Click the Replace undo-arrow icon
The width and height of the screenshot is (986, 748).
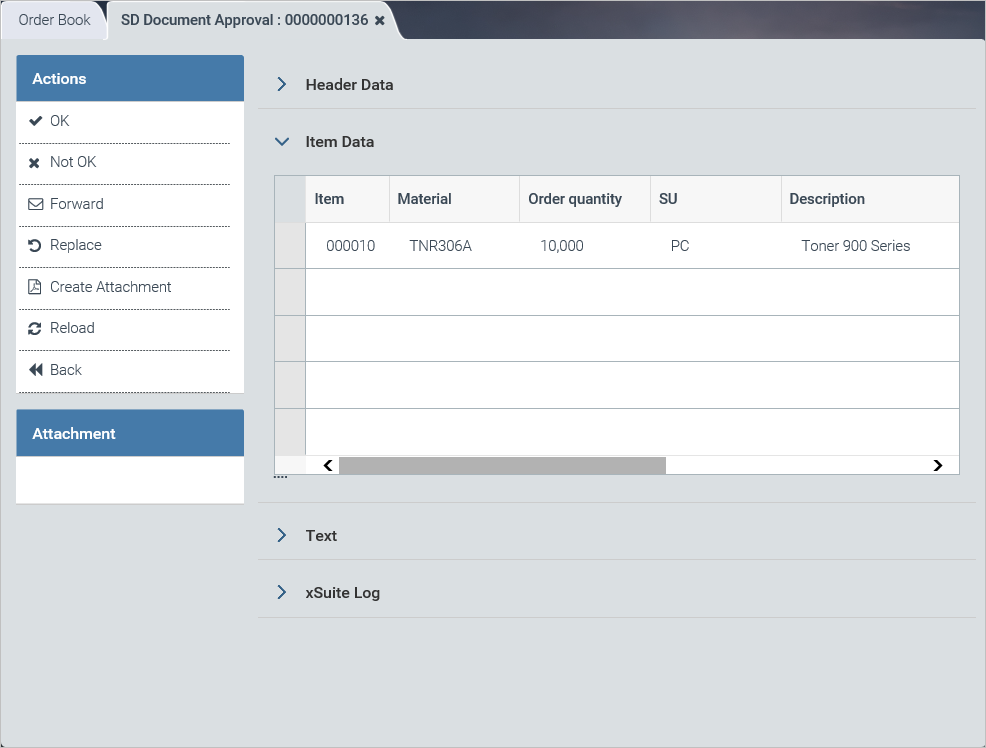pyautogui.click(x=35, y=246)
